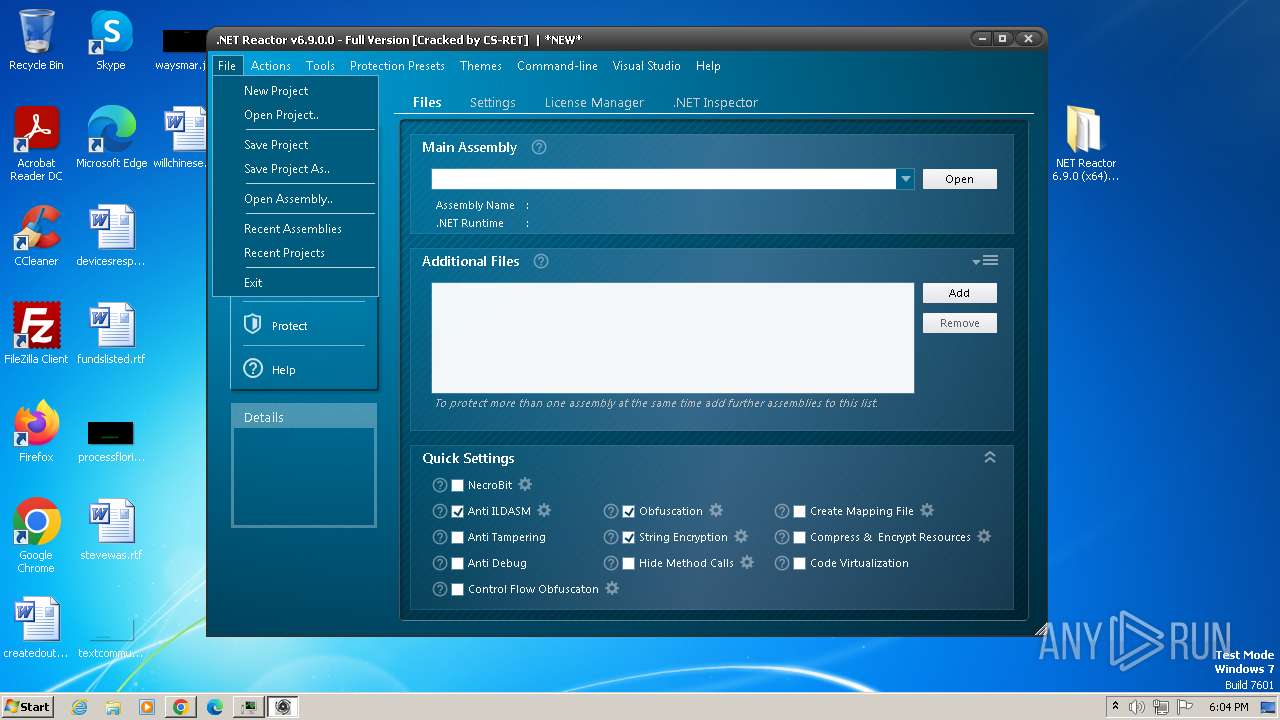Image resolution: width=1280 pixels, height=720 pixels.
Task: Open String Encryption settings gear
Action: (741, 536)
